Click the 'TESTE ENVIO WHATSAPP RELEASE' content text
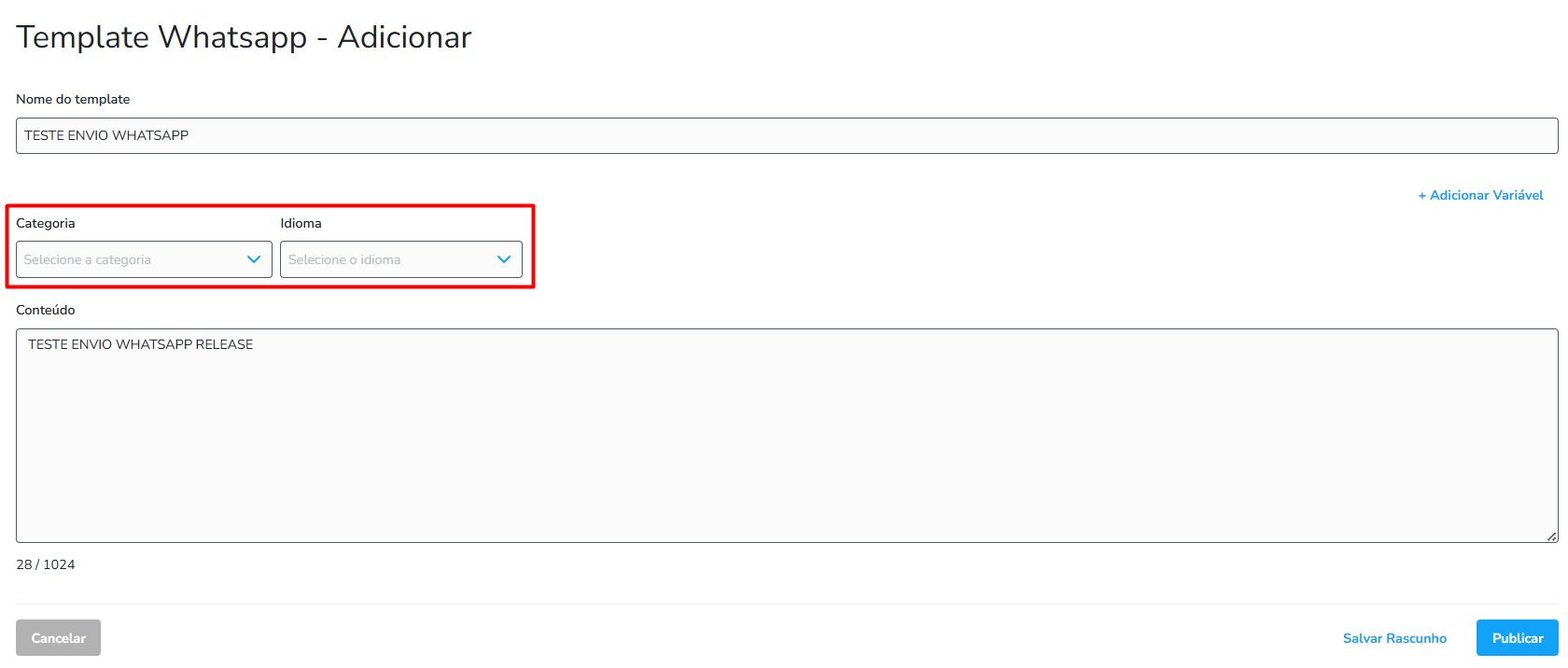This screenshot has width=1568, height=668. click(141, 344)
